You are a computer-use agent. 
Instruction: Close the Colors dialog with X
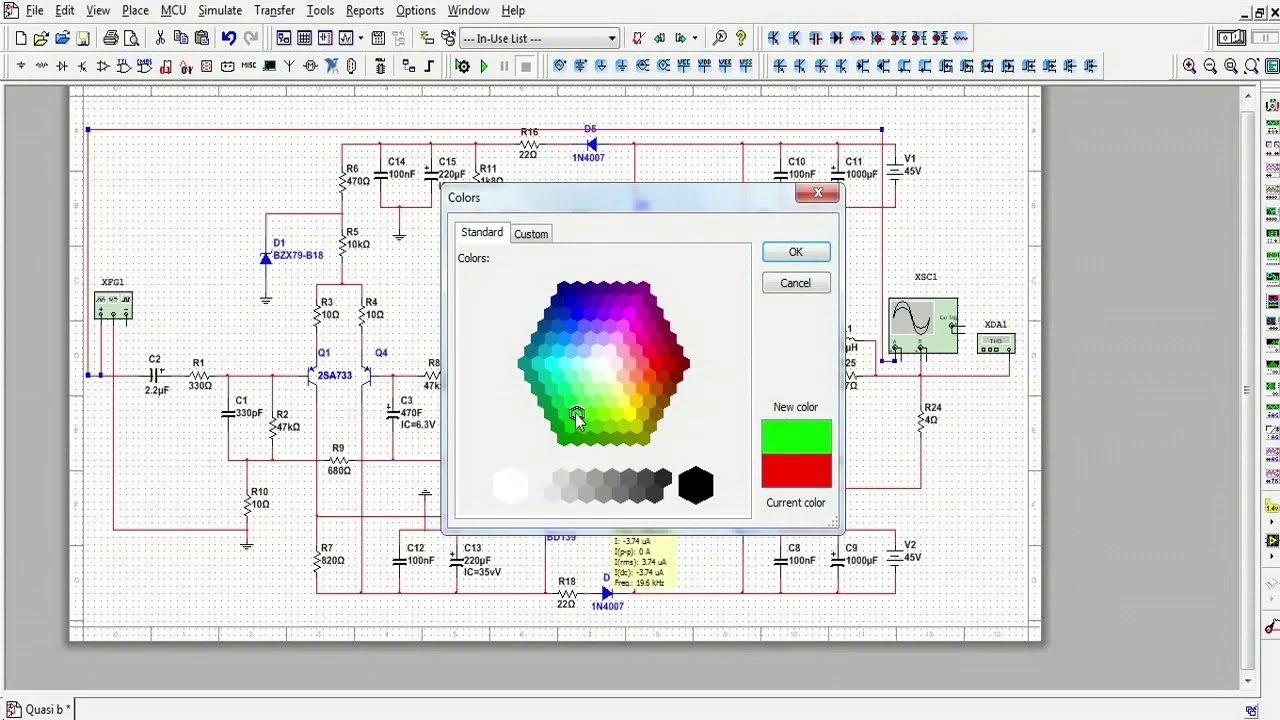[818, 193]
